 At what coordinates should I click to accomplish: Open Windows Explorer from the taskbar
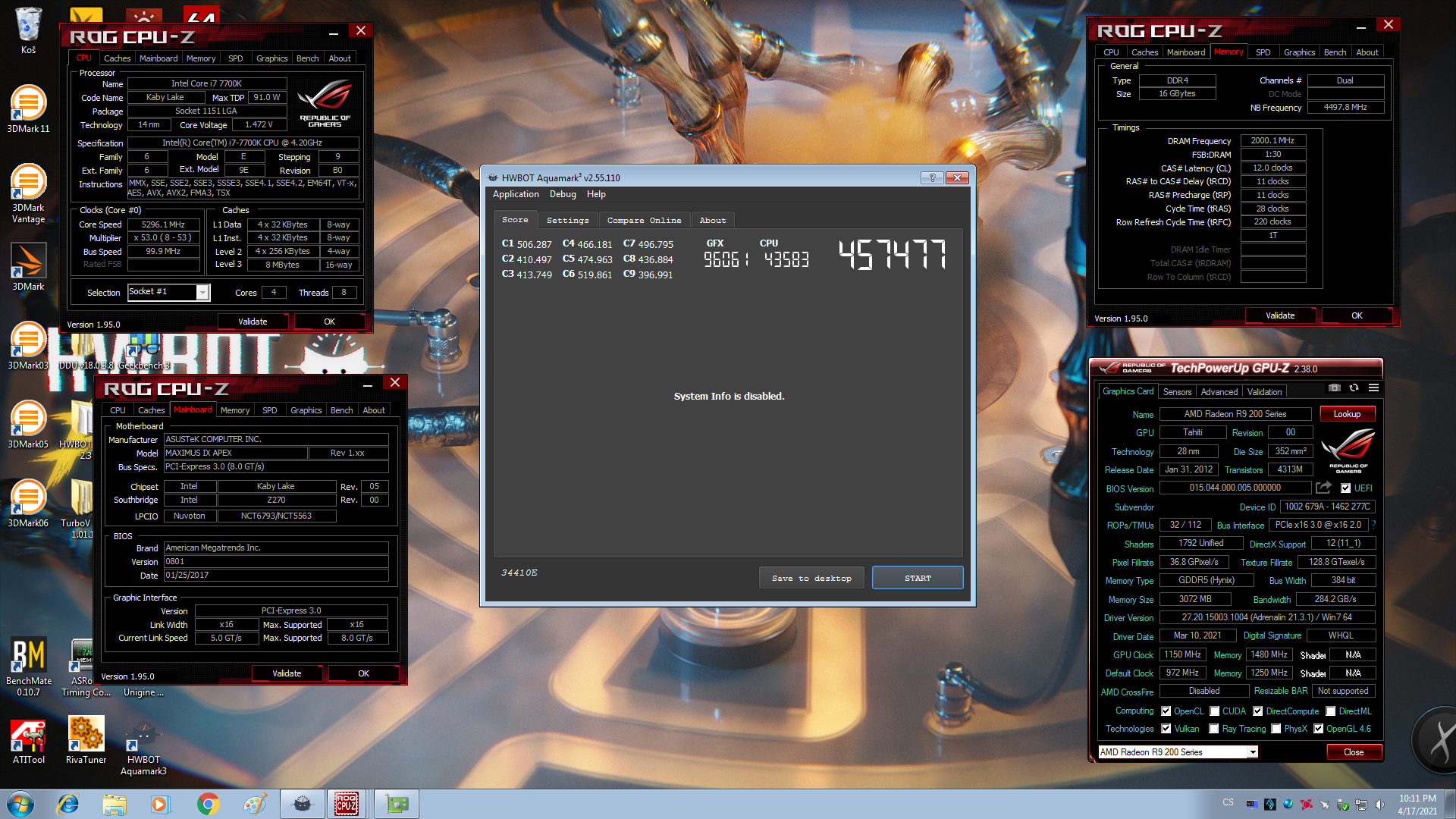(115, 804)
